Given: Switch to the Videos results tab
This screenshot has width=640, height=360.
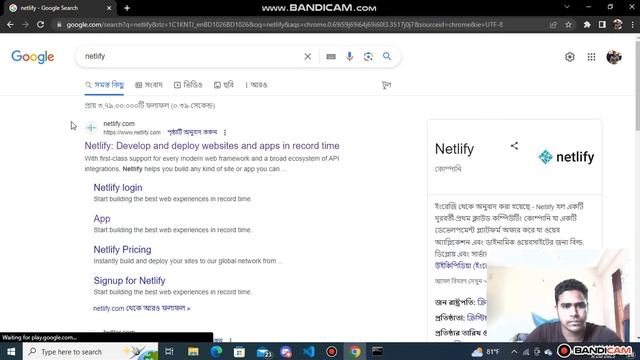Looking at the screenshot, I should [188, 85].
